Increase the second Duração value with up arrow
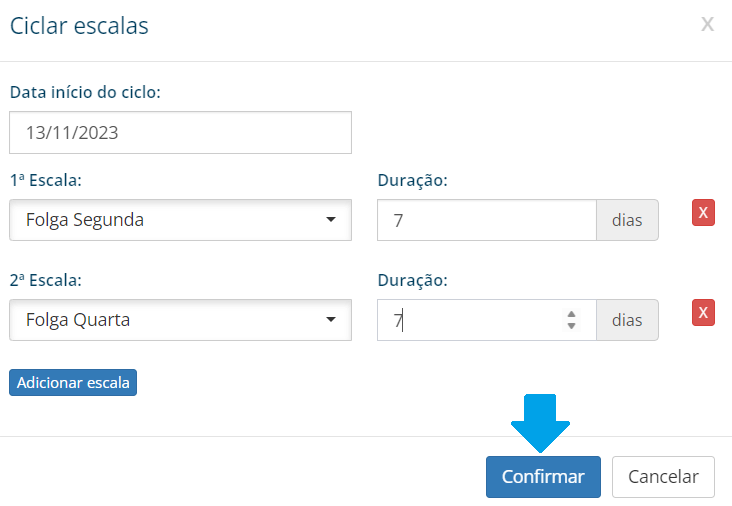Image resolution: width=732 pixels, height=506 pixels. coord(571,314)
